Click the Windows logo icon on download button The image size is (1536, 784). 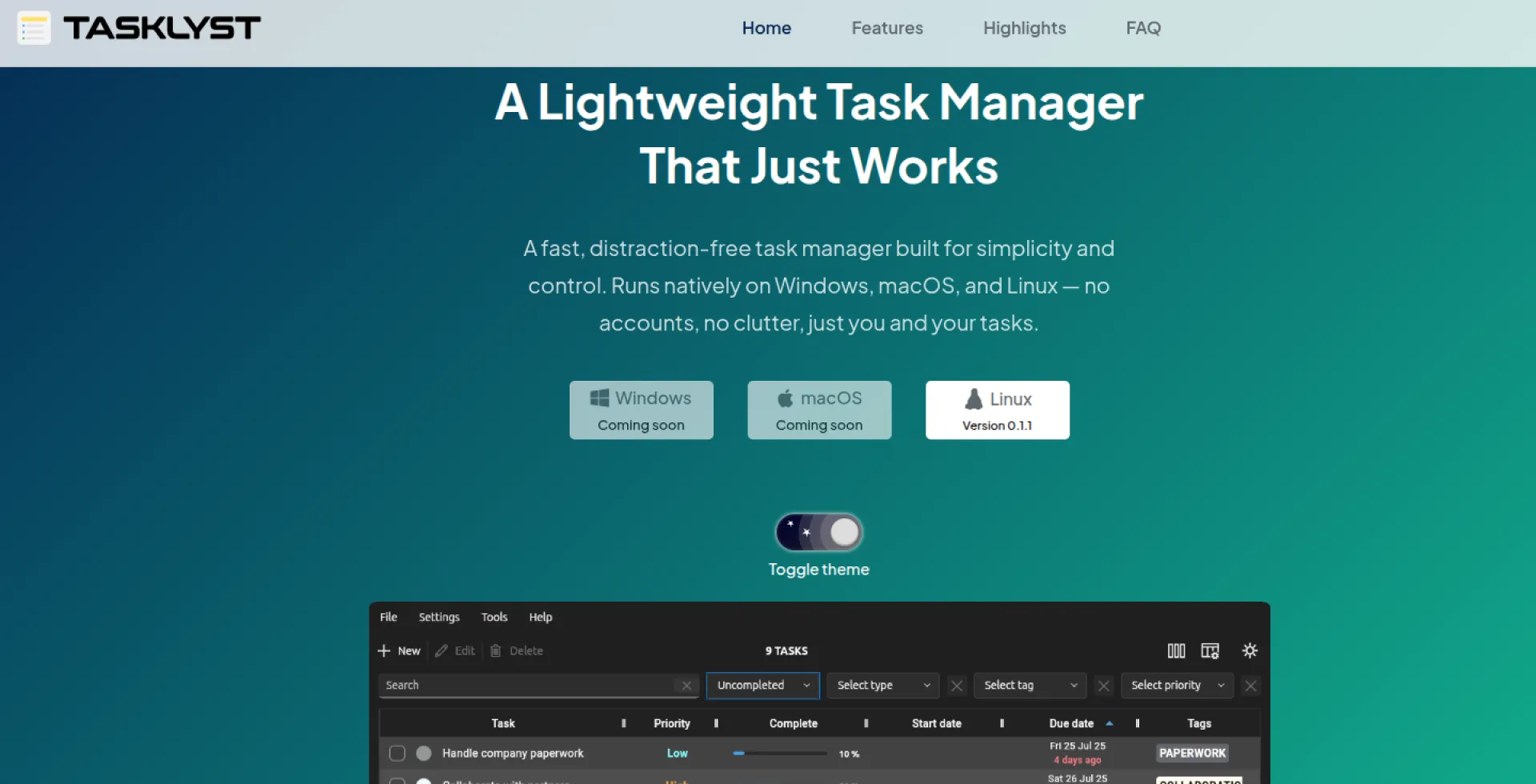[599, 398]
